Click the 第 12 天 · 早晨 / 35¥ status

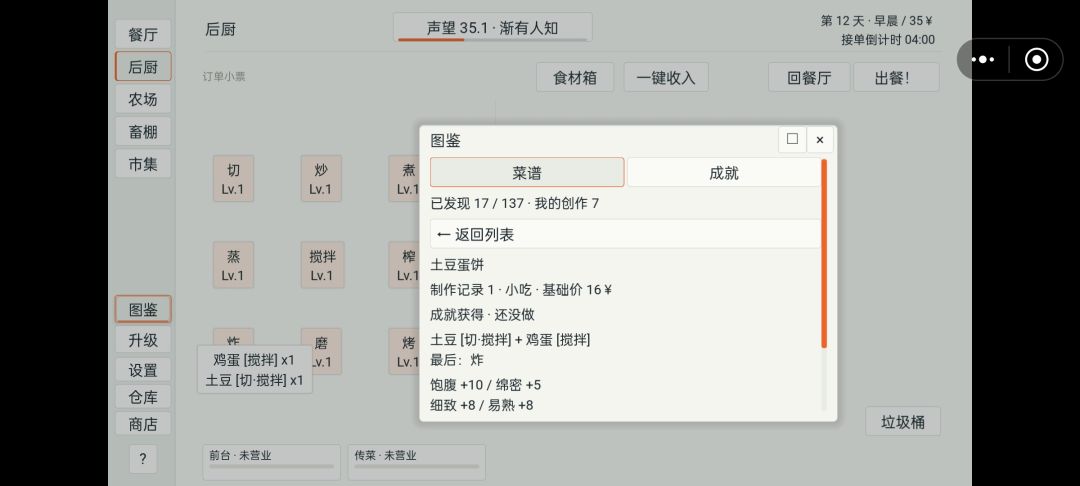click(877, 21)
